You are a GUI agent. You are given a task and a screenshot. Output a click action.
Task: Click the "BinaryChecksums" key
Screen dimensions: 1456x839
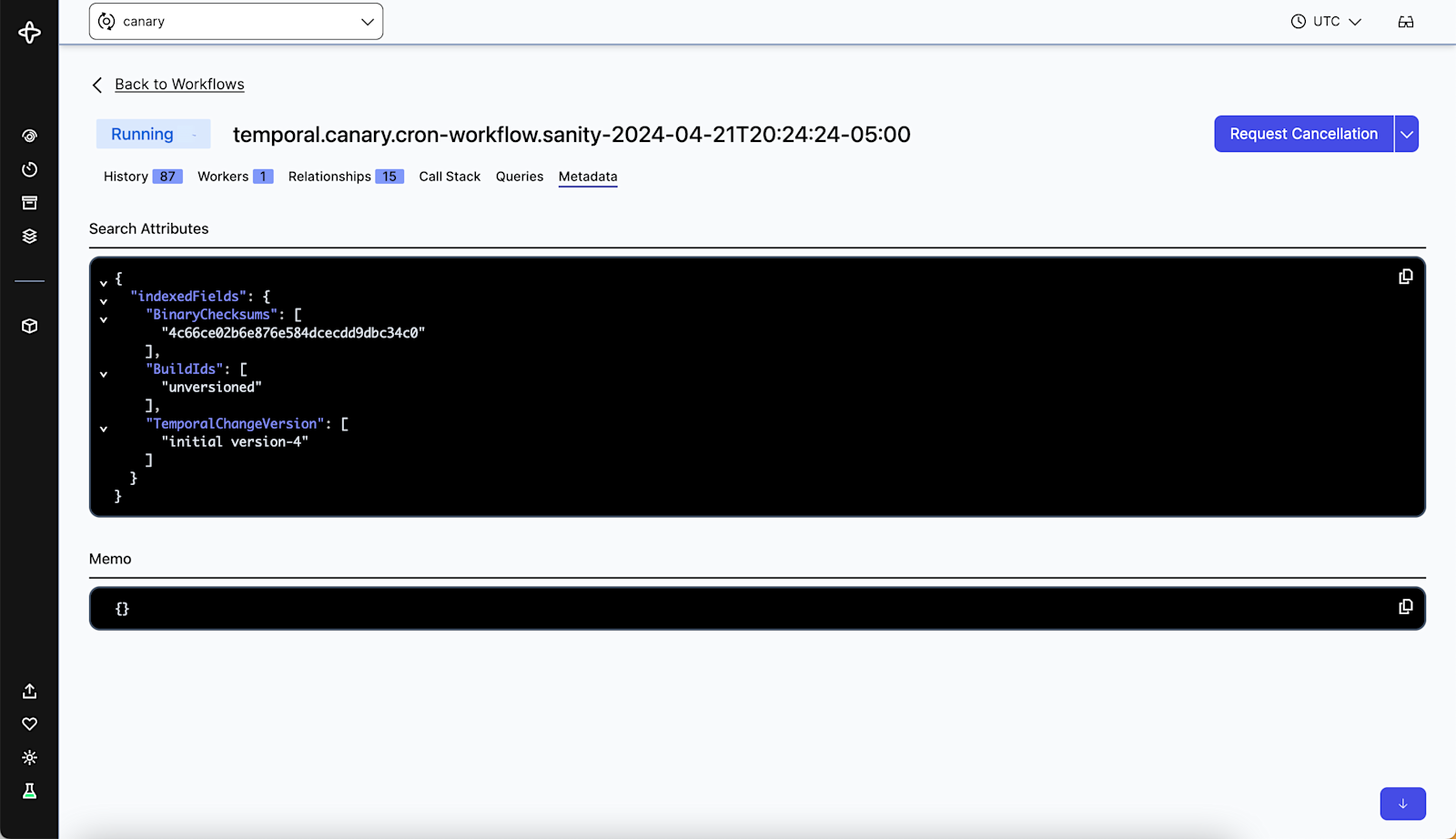(x=212, y=315)
